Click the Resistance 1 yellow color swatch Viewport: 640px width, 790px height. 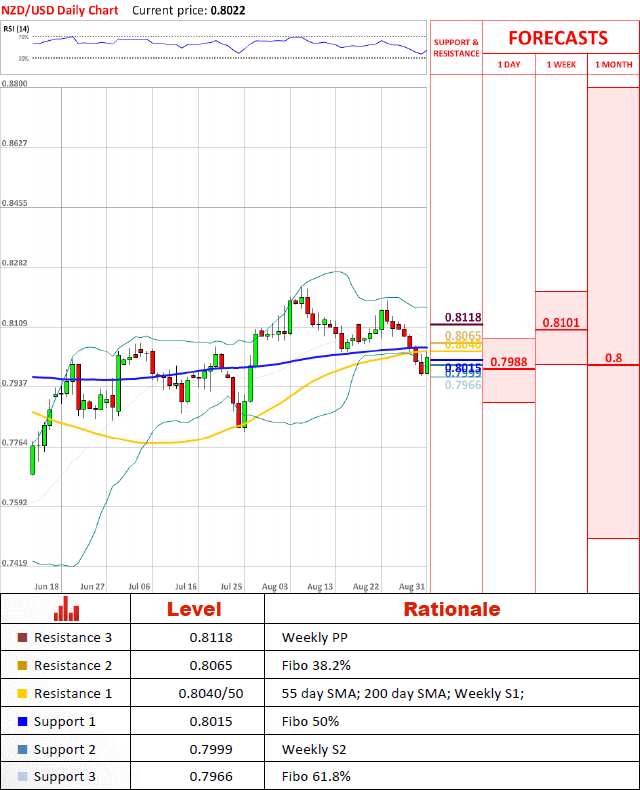23,693
